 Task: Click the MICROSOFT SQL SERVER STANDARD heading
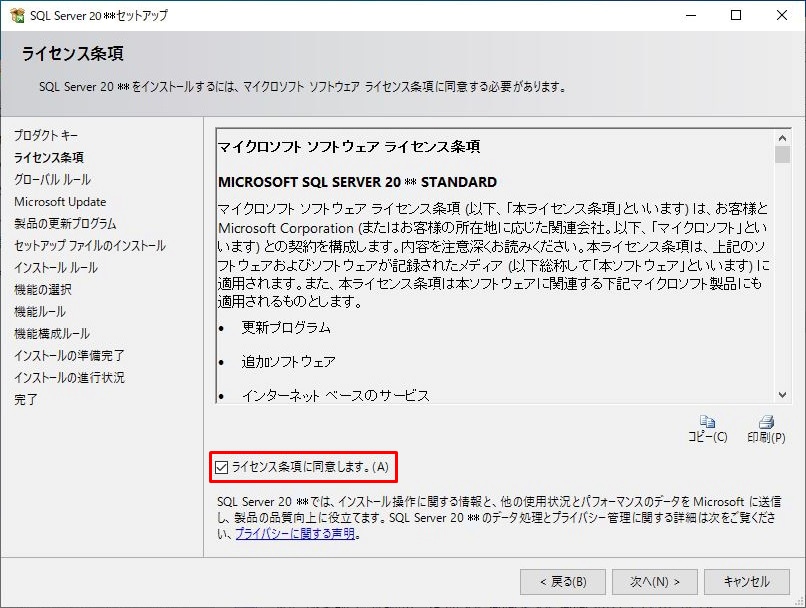coord(357,182)
